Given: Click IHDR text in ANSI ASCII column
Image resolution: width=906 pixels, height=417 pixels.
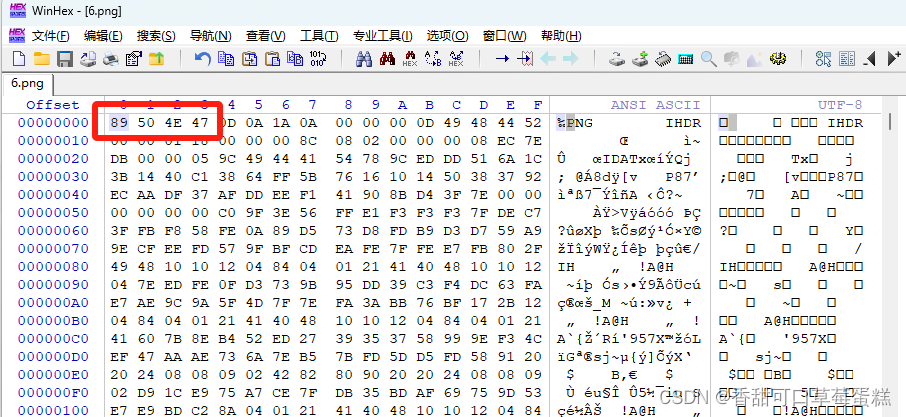Looking at the screenshot, I should pyautogui.click(x=684, y=122).
